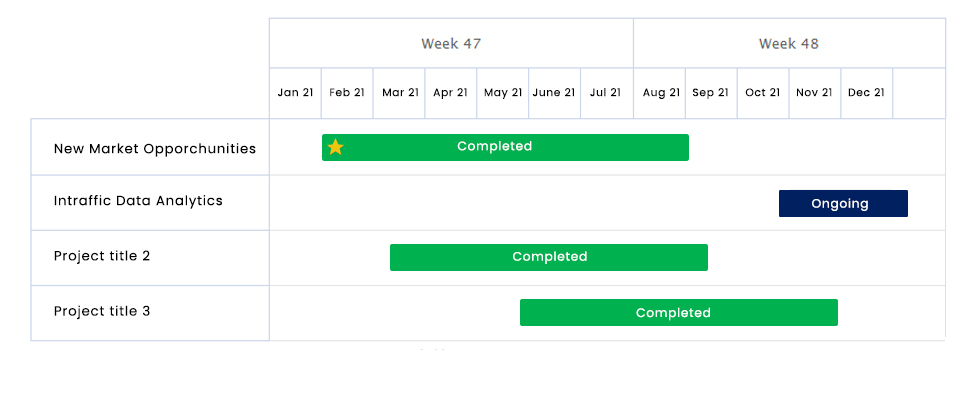Select the Oct 21 column header
Viewport: 965px width, 396px height.
coord(763,93)
